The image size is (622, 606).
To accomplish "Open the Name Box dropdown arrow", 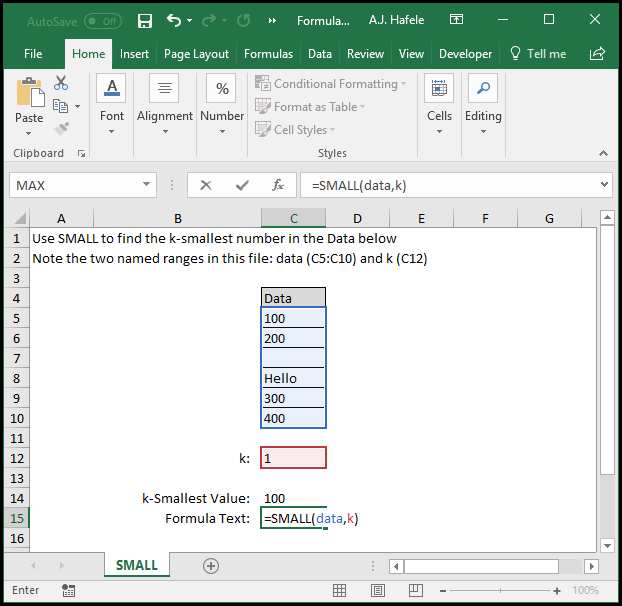I will (146, 184).
